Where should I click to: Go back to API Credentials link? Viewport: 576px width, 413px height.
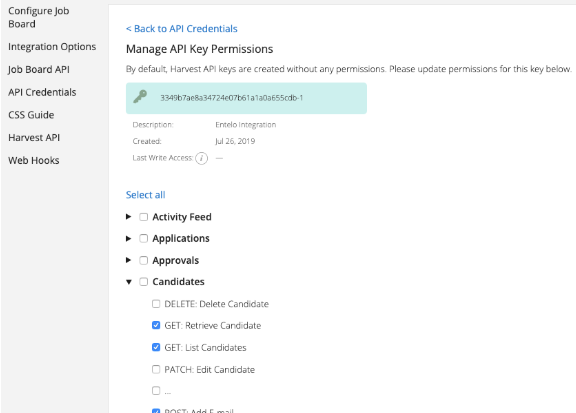(181, 29)
